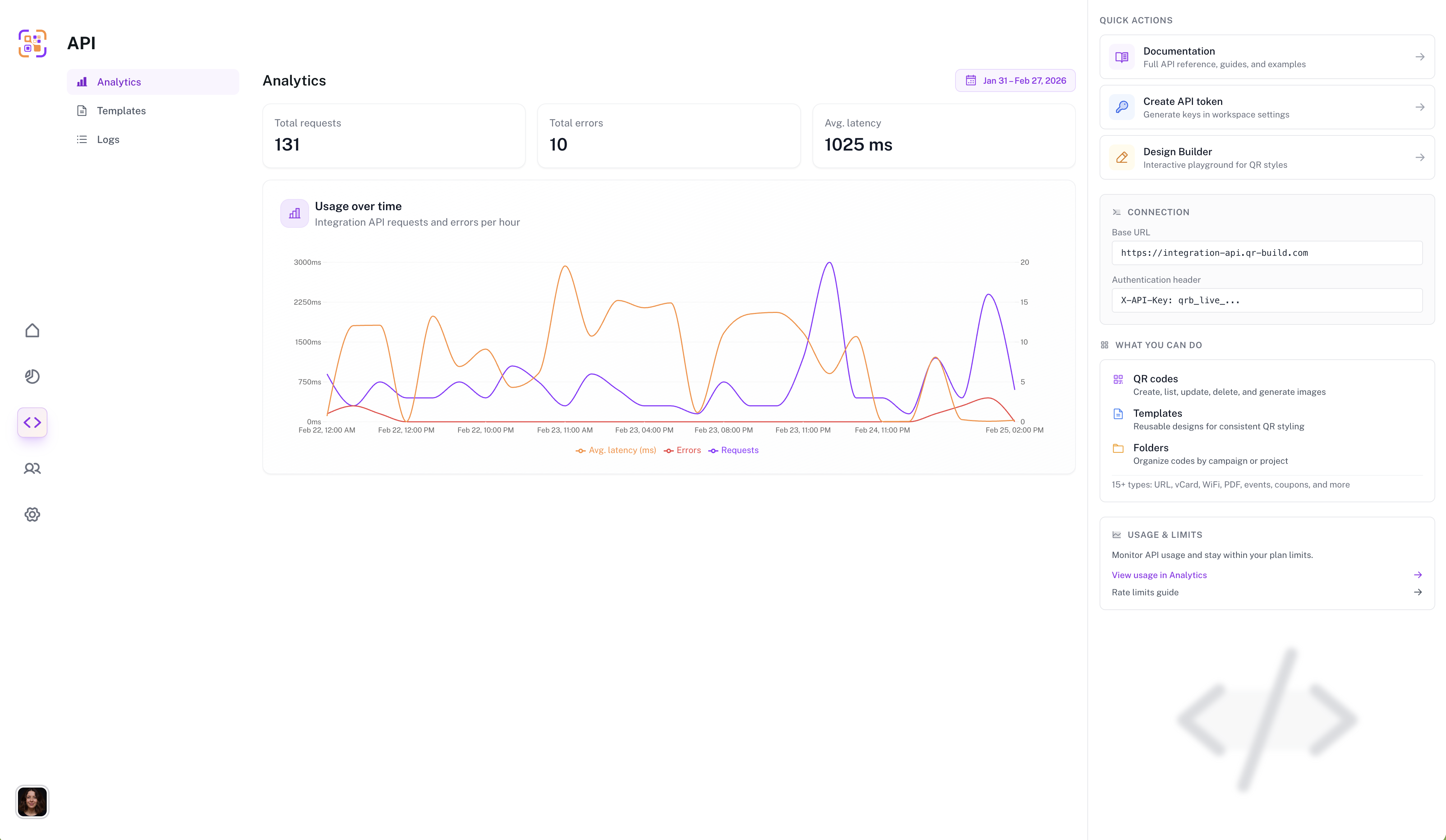Image resolution: width=1446 pixels, height=840 pixels.
Task: Click the Documentation book icon
Action: [1121, 57]
